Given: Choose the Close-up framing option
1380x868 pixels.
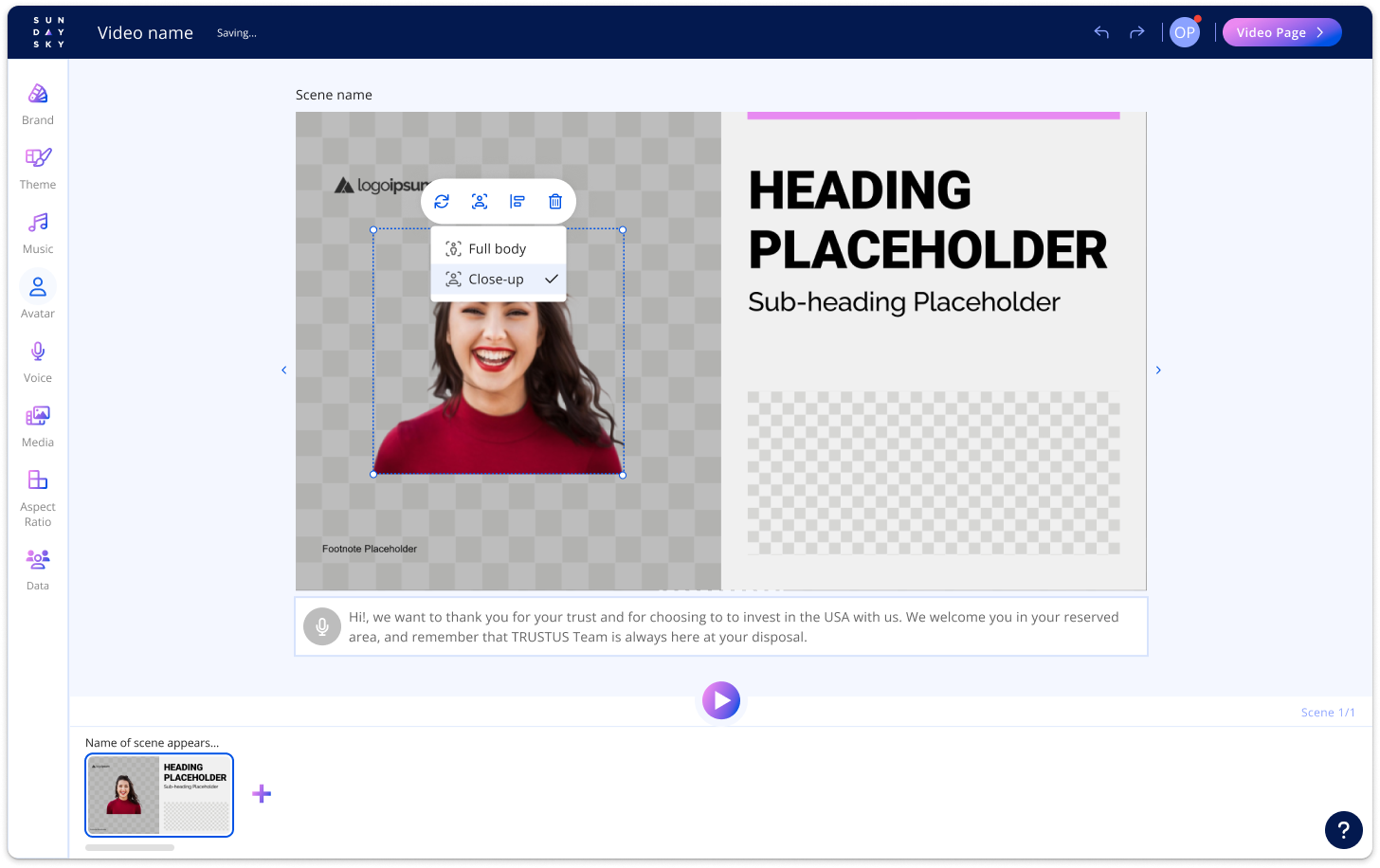Looking at the screenshot, I should [499, 280].
